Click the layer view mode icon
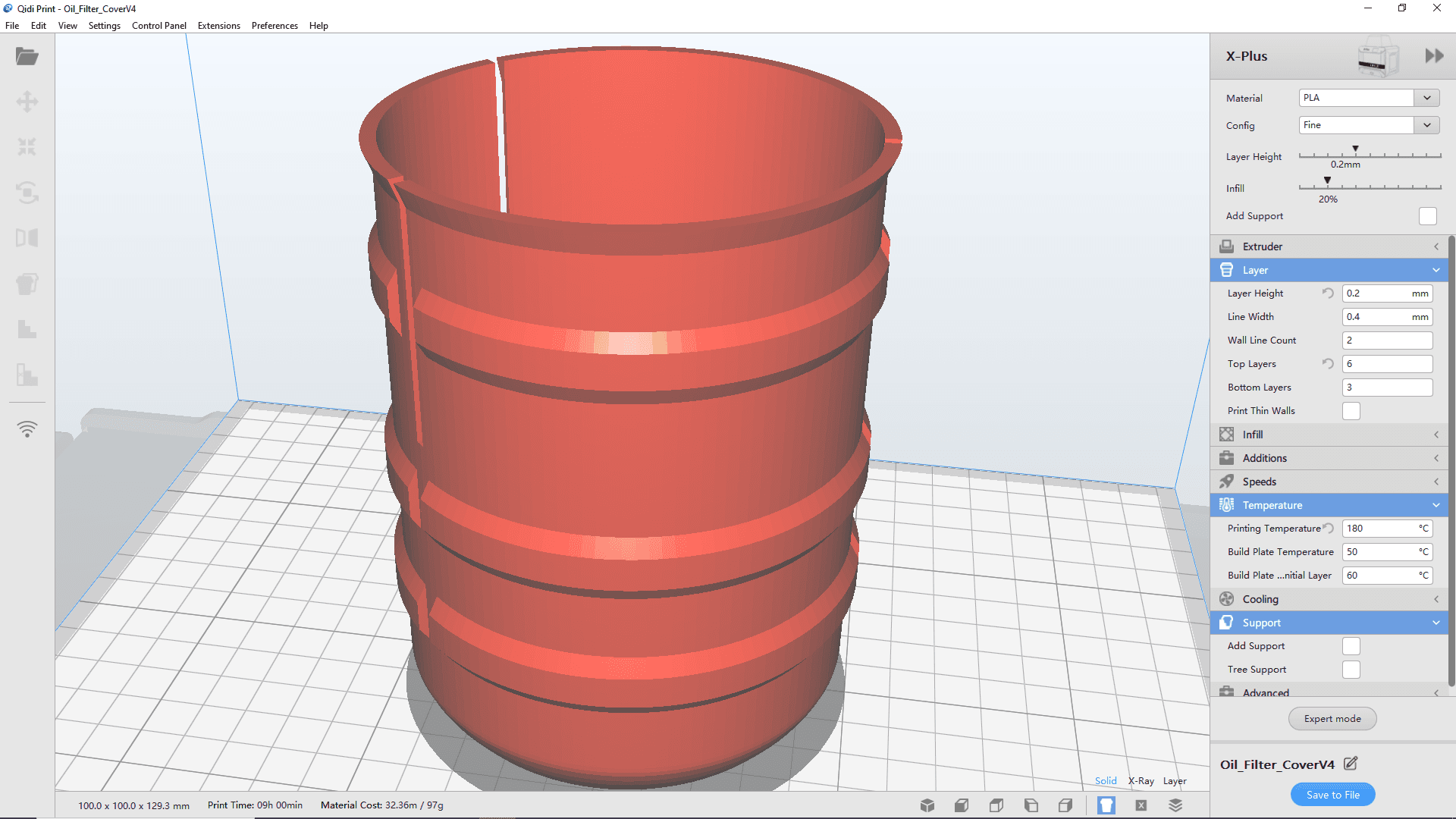The width and height of the screenshot is (1456, 819). (x=1175, y=804)
